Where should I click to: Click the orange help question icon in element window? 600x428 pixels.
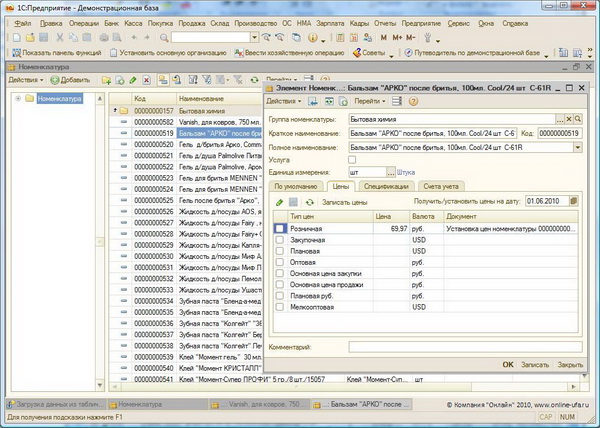point(413,101)
